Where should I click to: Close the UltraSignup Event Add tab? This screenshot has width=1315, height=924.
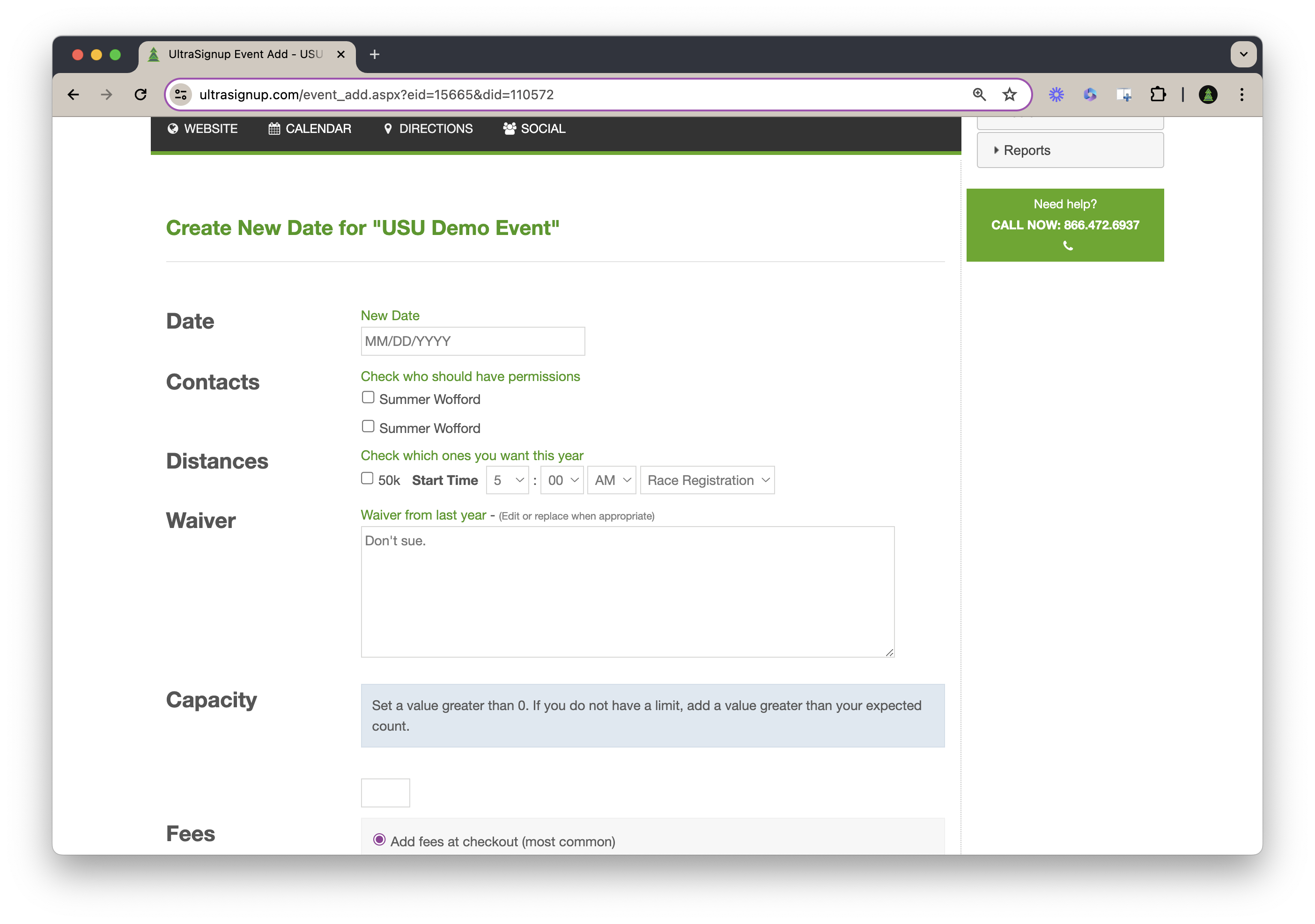coord(341,54)
